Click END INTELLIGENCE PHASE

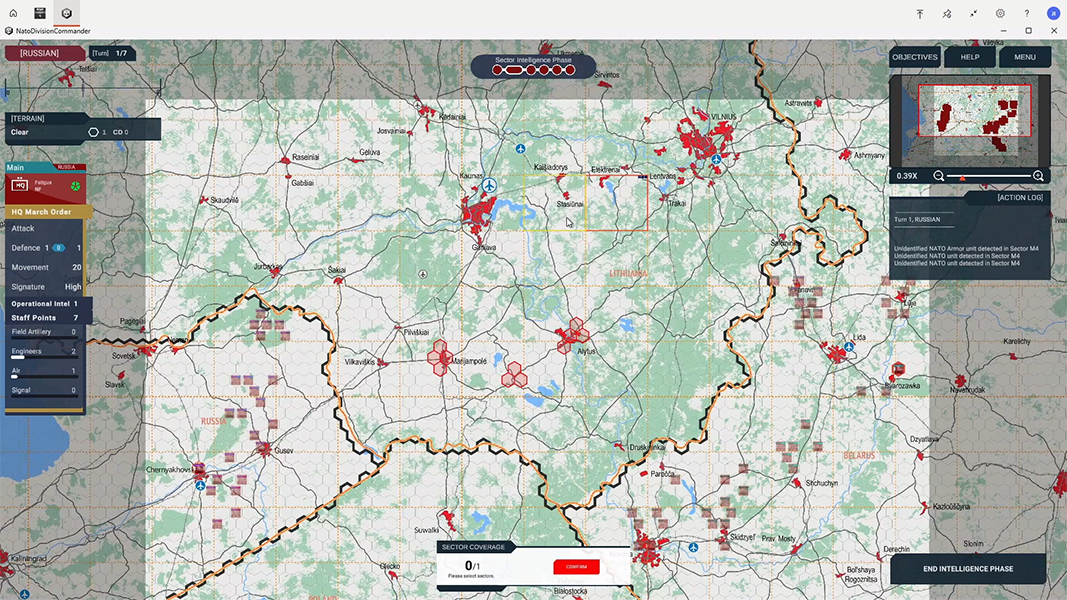pos(967,569)
